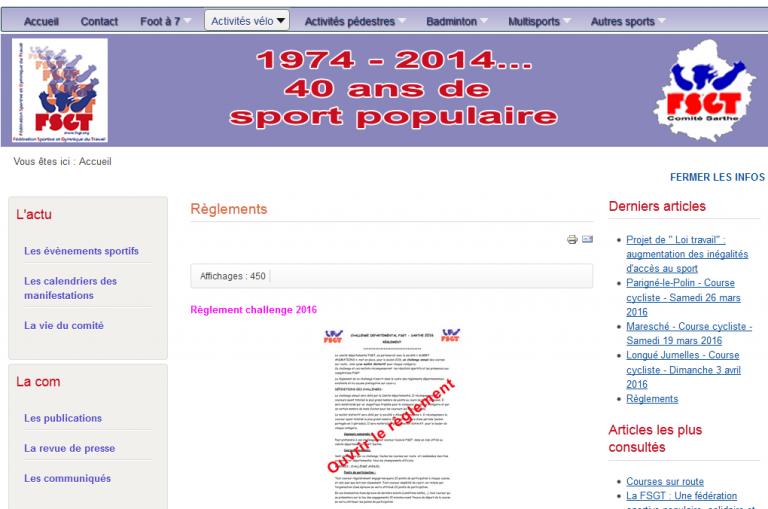Screen dimensions: 768x509
Task: Expand the Multisports menu
Action: (540, 21)
